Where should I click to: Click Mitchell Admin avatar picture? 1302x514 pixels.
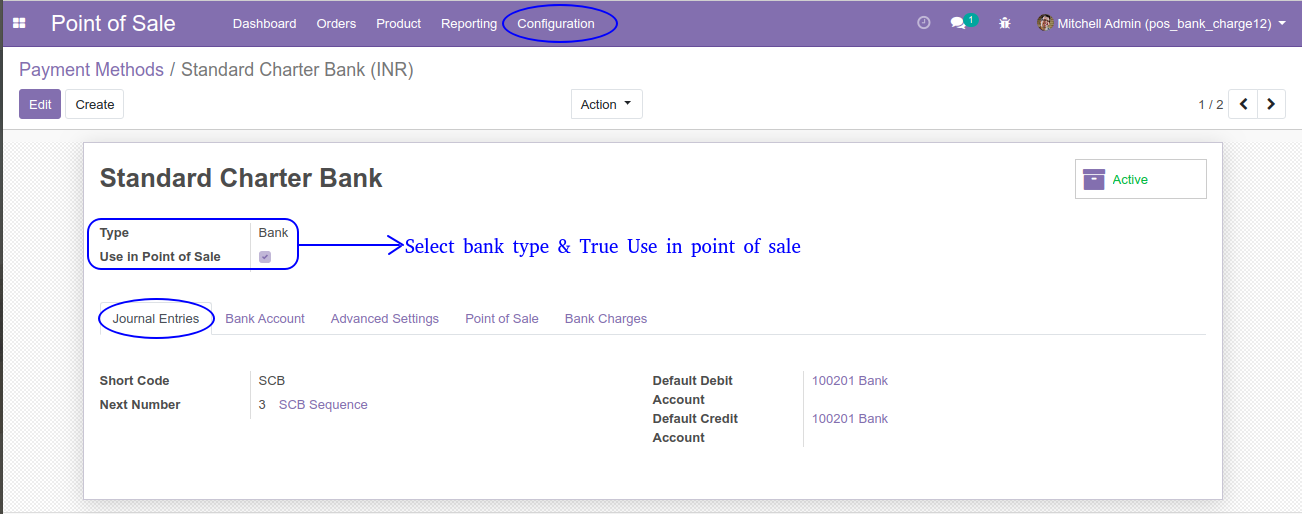coord(1045,23)
